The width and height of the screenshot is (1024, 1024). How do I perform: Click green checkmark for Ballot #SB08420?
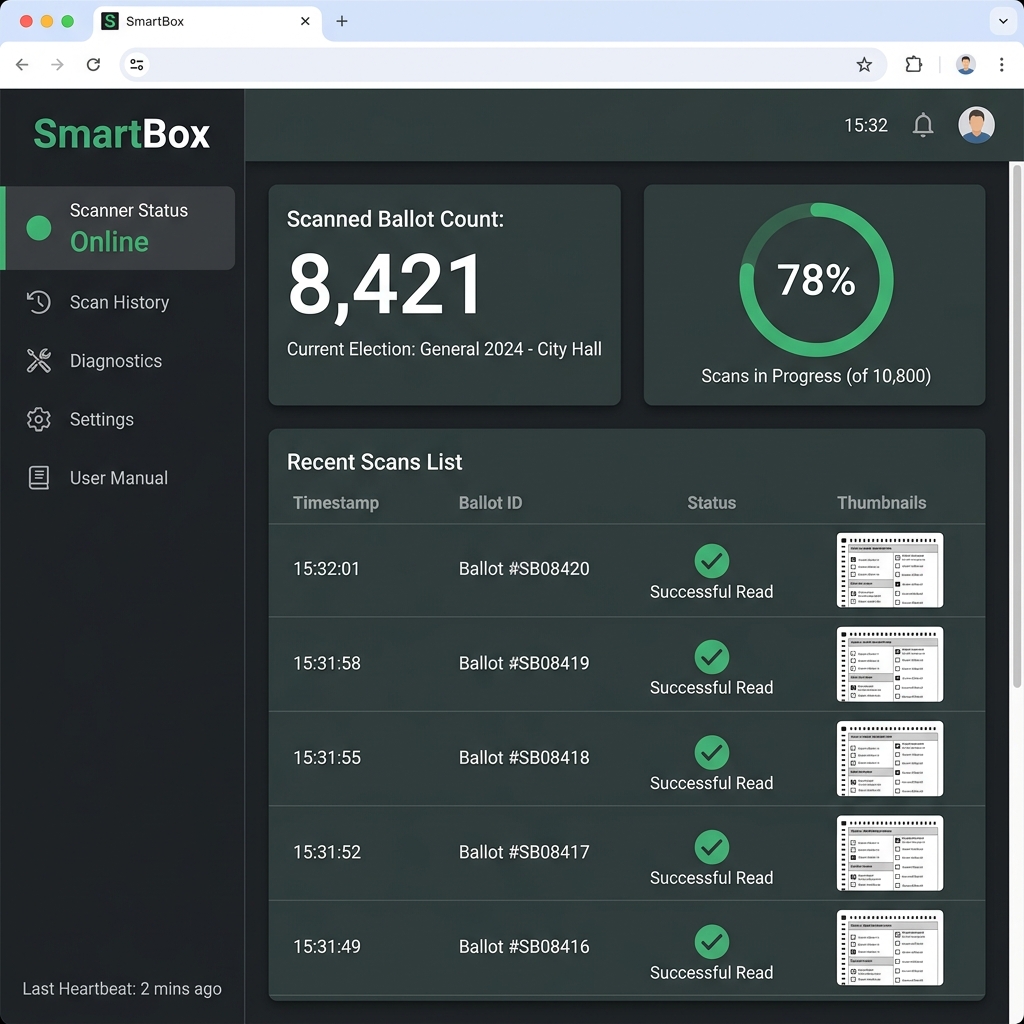[x=712, y=561]
